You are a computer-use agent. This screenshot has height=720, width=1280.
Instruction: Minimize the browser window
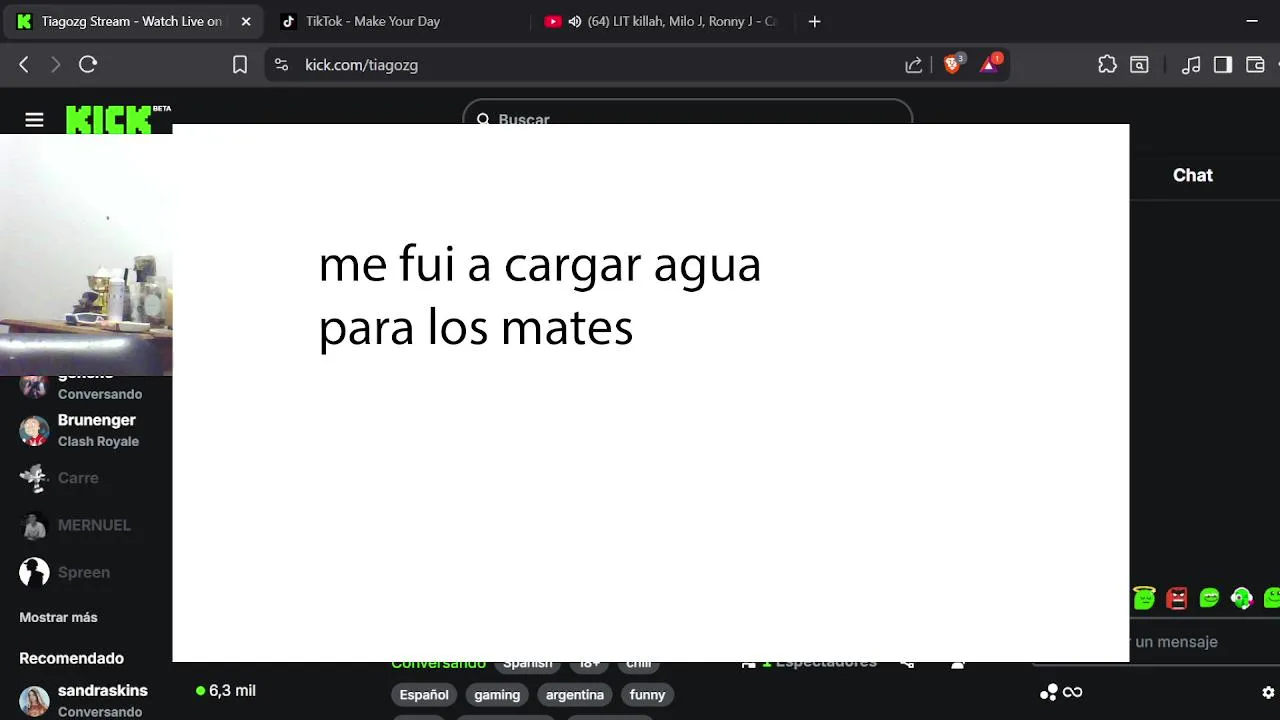(x=1252, y=21)
